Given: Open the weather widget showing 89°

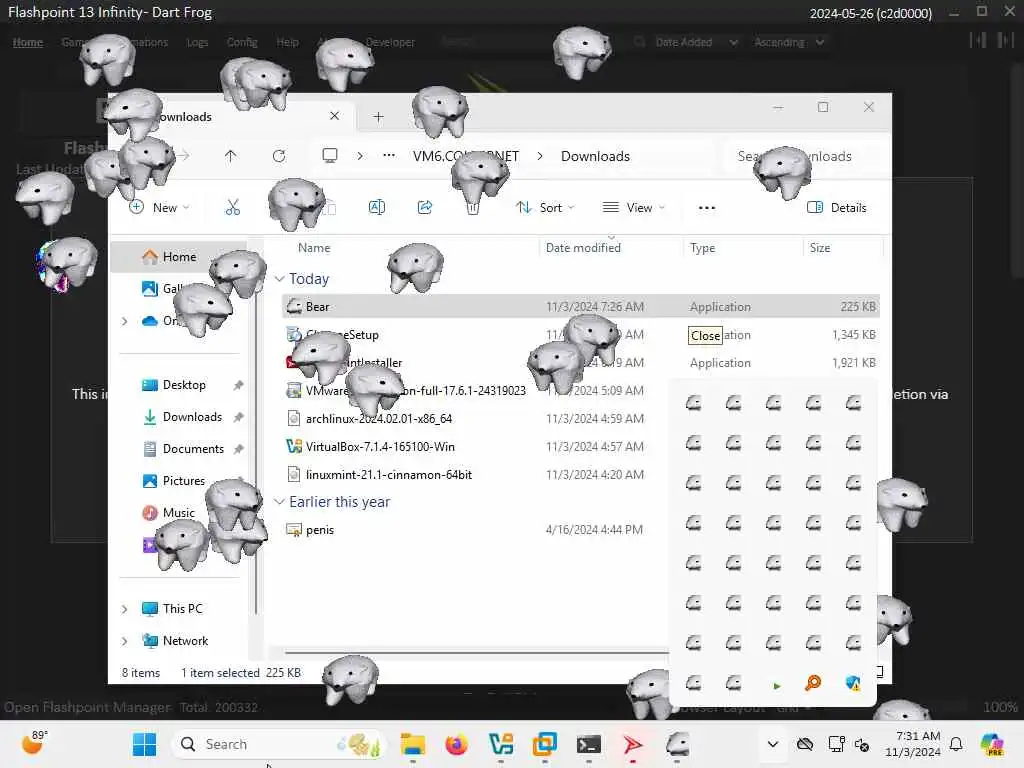Looking at the screenshot, I should tap(34, 743).
